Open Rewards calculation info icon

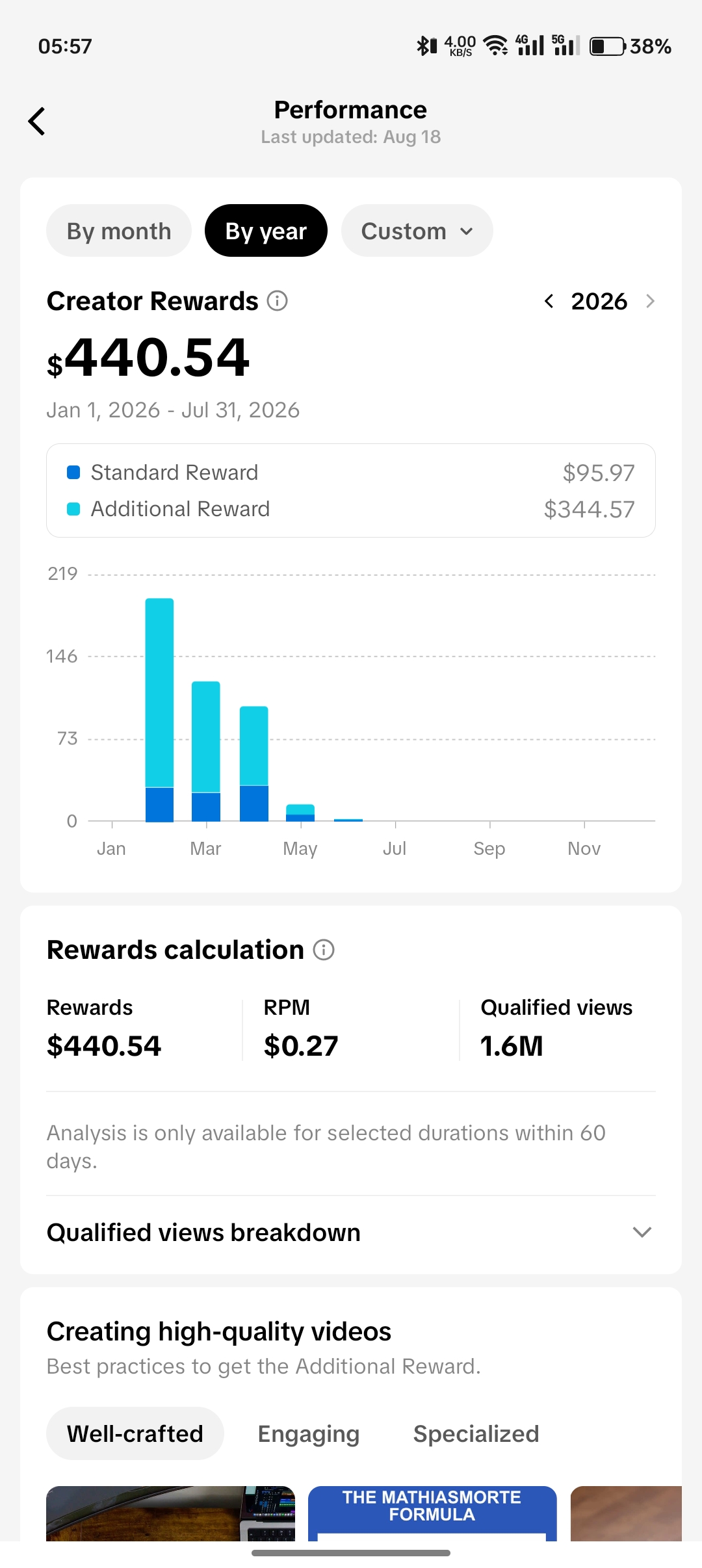324,950
